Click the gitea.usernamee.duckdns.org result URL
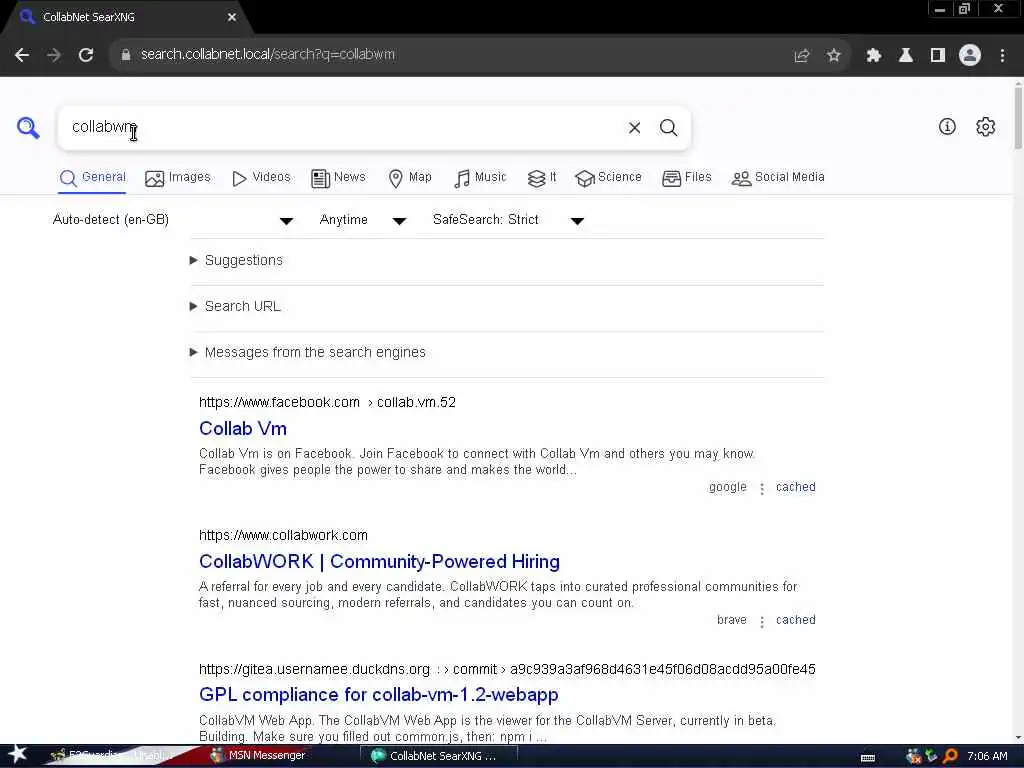Viewport: 1024px width, 768px height. point(507,669)
